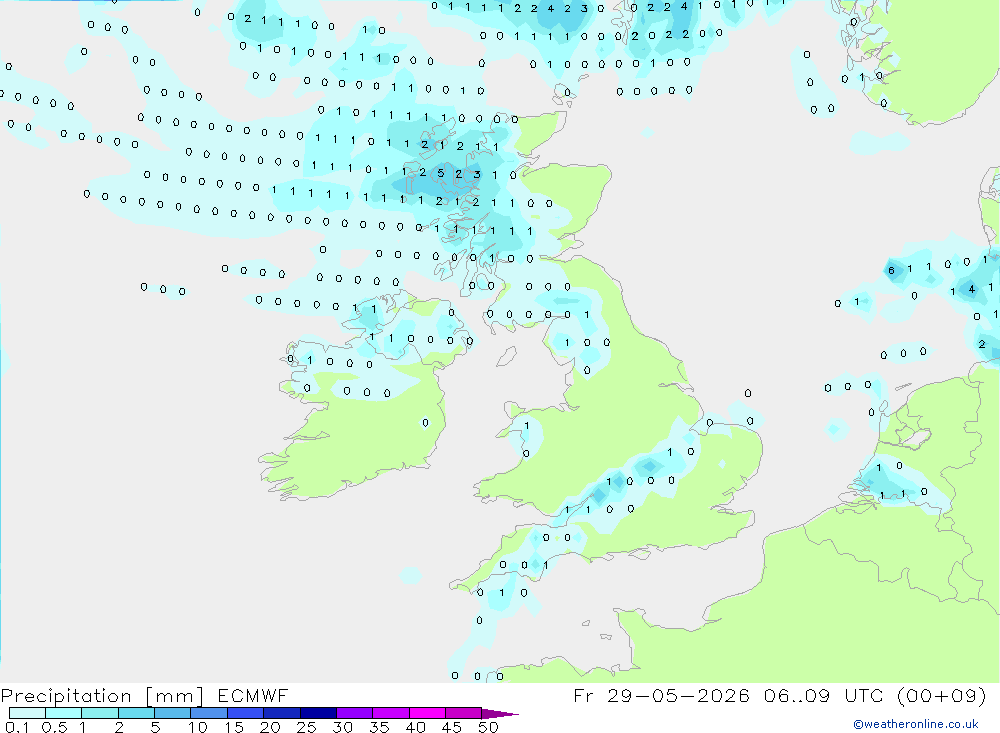Click the 0.5–1 mm legend color swatch

(64, 713)
